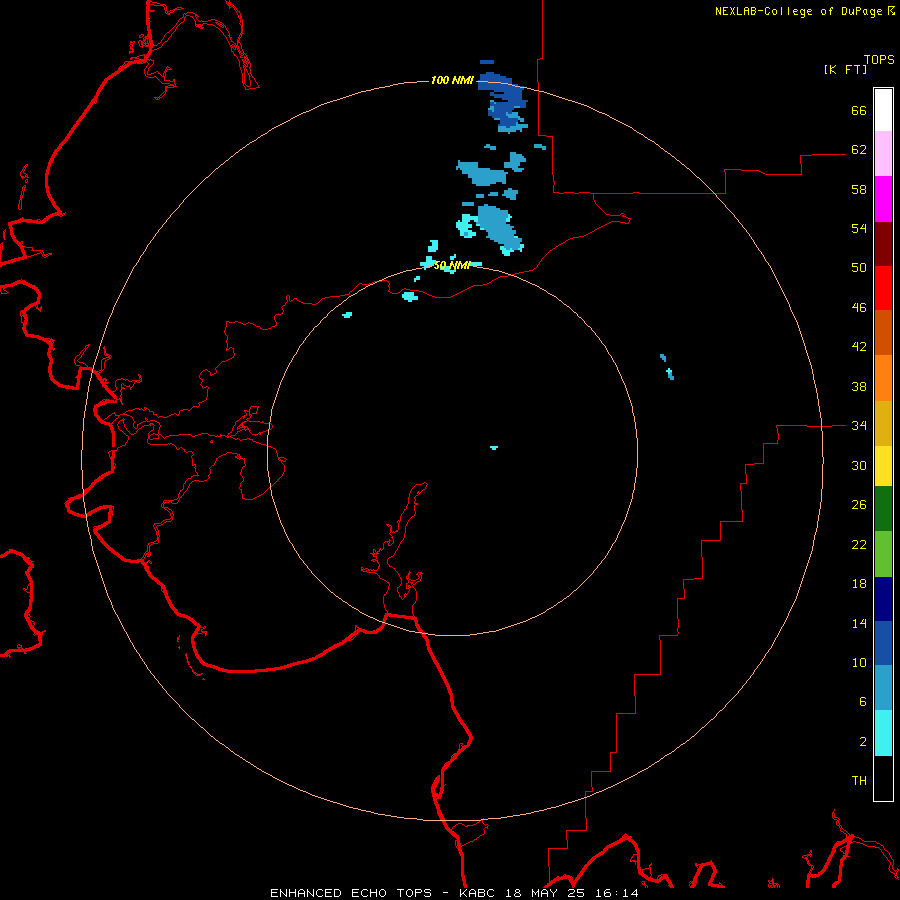Pick the light green legend swatch

click(883, 554)
